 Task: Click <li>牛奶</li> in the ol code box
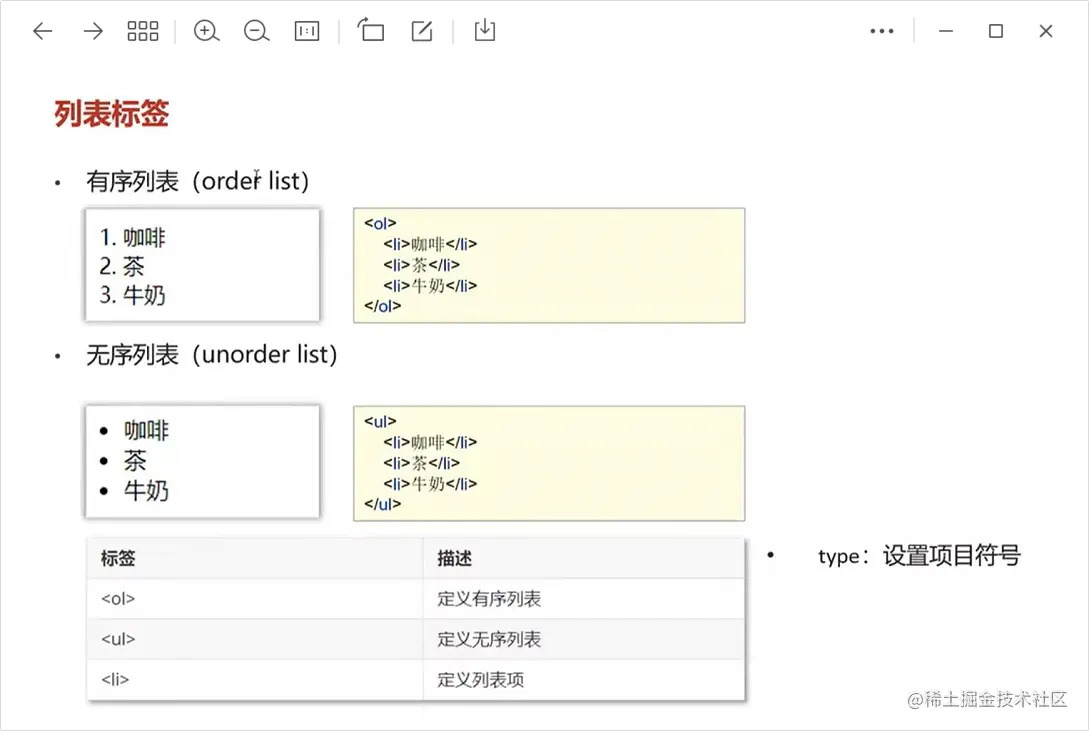pos(430,285)
